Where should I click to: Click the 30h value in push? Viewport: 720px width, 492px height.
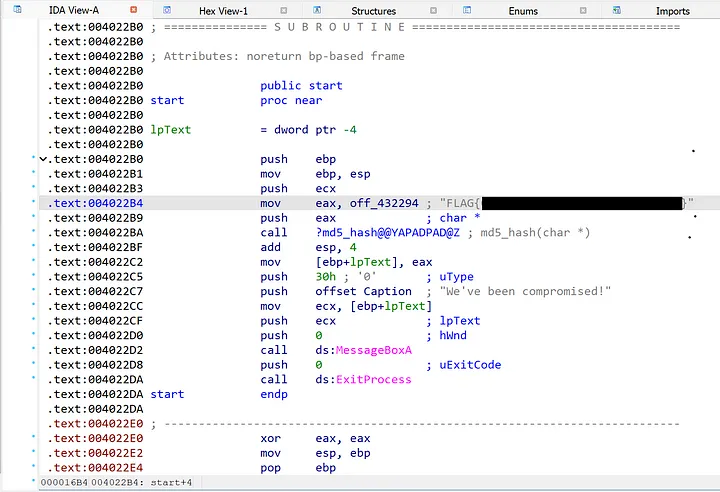(x=325, y=277)
